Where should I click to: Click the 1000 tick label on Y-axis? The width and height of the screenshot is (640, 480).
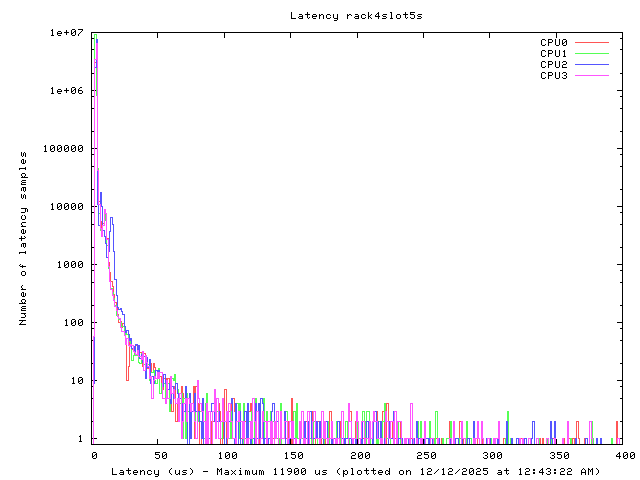[72, 265]
